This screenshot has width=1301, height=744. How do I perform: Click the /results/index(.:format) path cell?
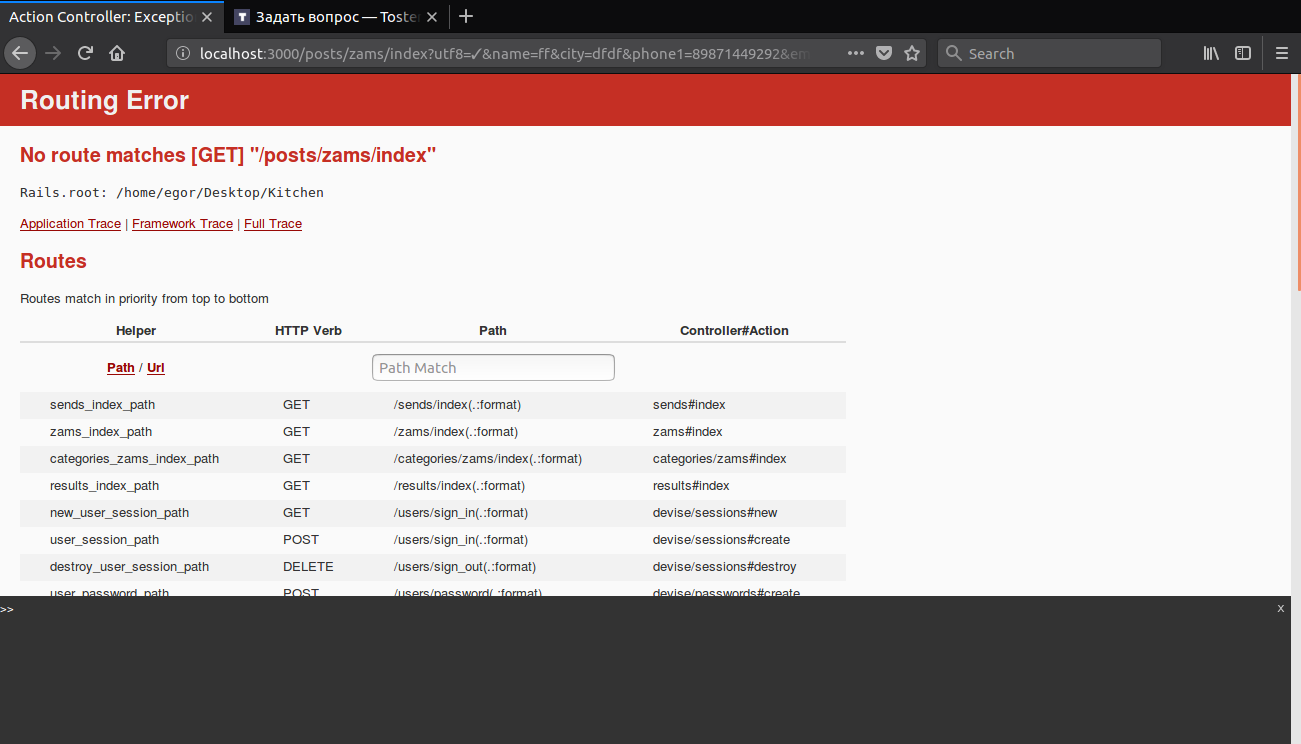[x=459, y=486]
